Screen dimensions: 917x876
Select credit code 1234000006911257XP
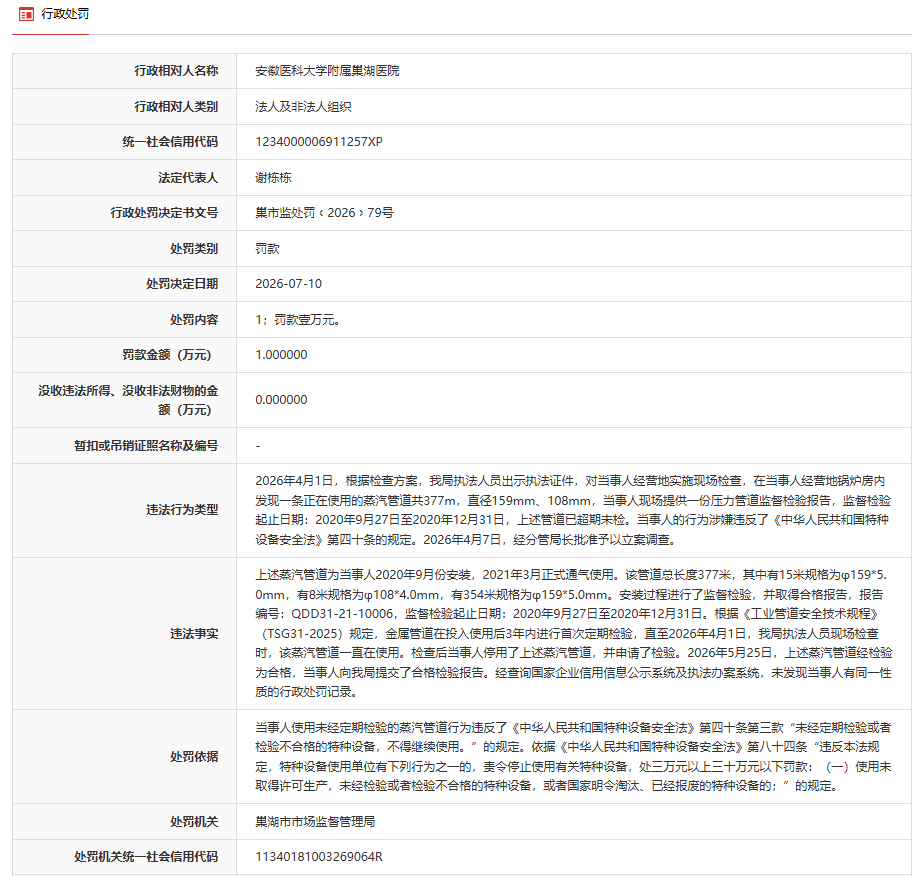pyautogui.click(x=319, y=142)
